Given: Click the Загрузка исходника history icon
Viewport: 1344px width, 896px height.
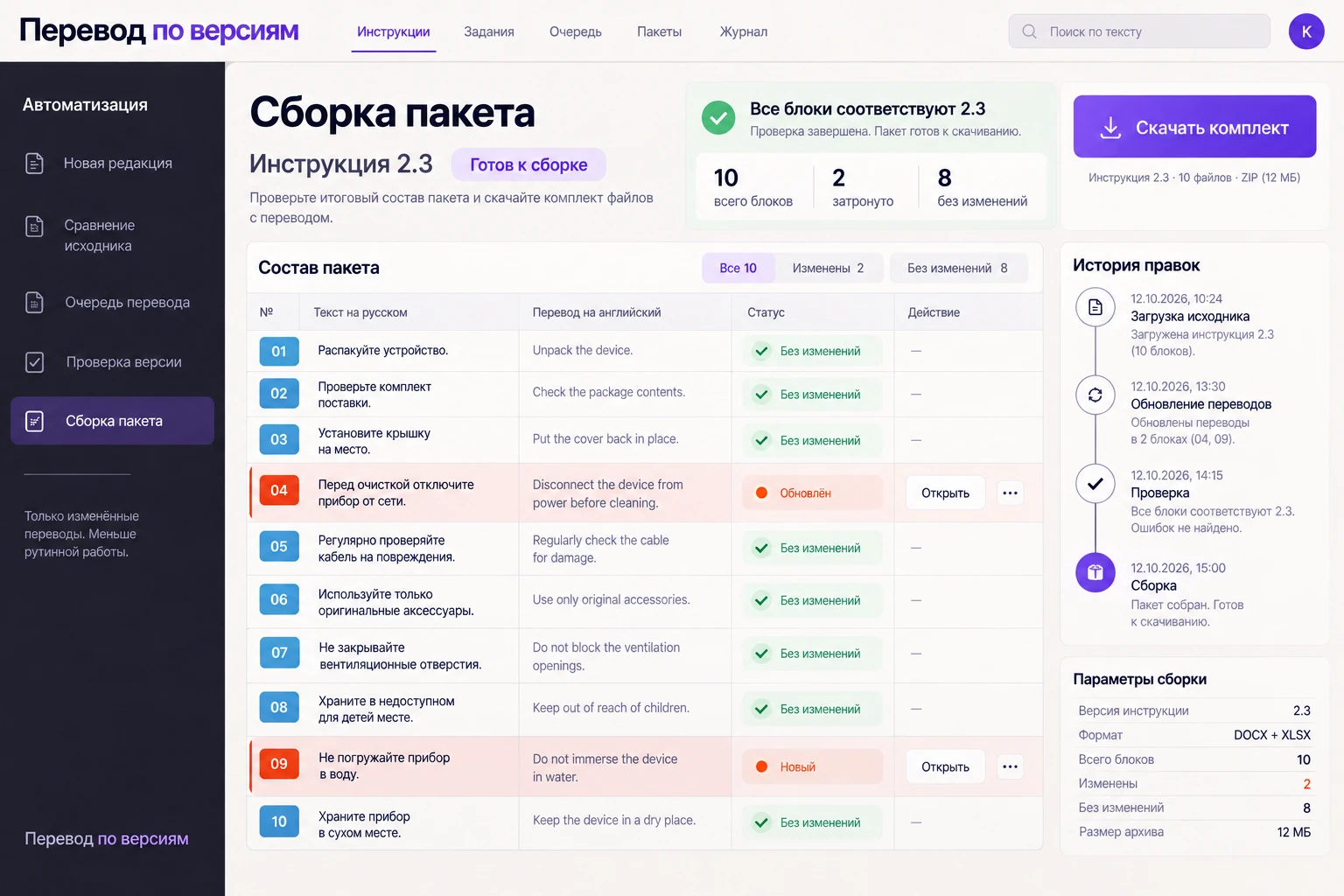Looking at the screenshot, I should pyautogui.click(x=1095, y=307).
